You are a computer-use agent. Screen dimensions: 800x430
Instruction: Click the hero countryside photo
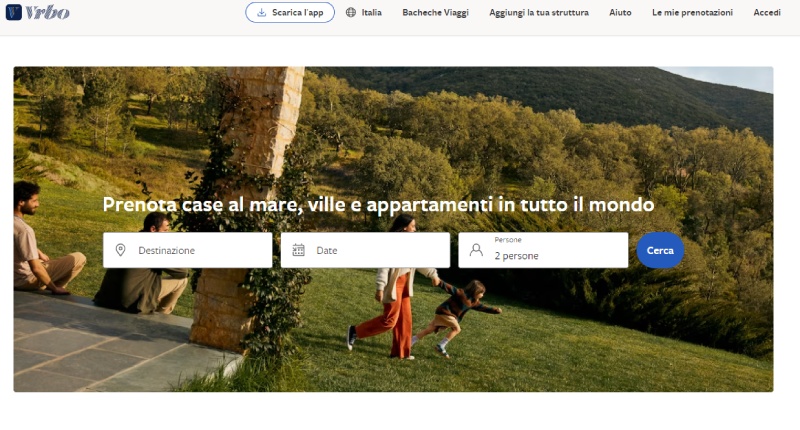point(393,229)
